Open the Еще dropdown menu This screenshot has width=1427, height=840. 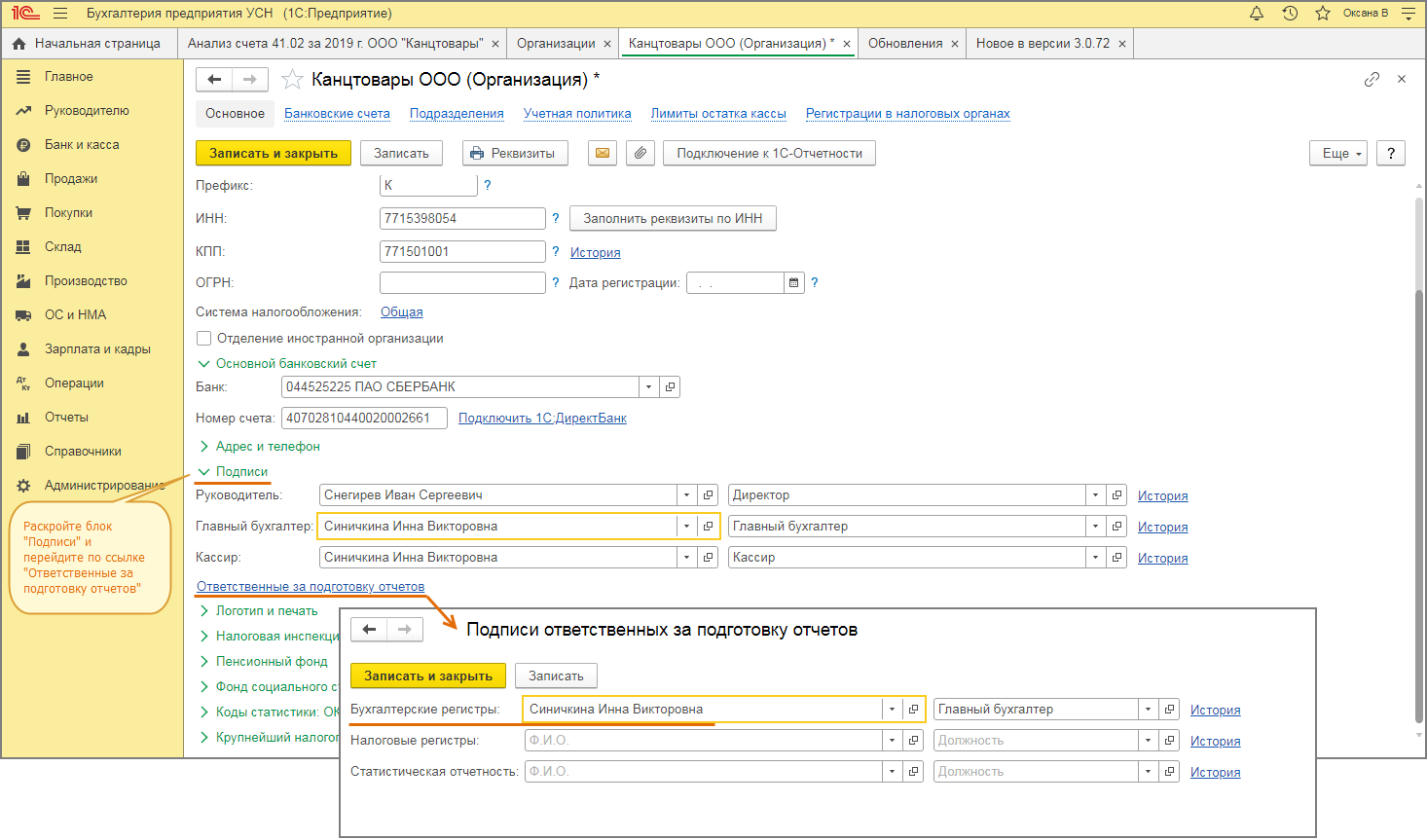click(1339, 153)
